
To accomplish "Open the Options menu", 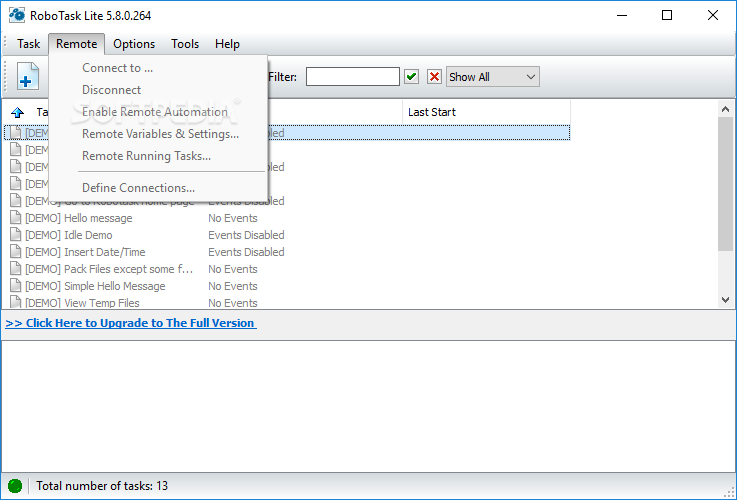I will 134,44.
